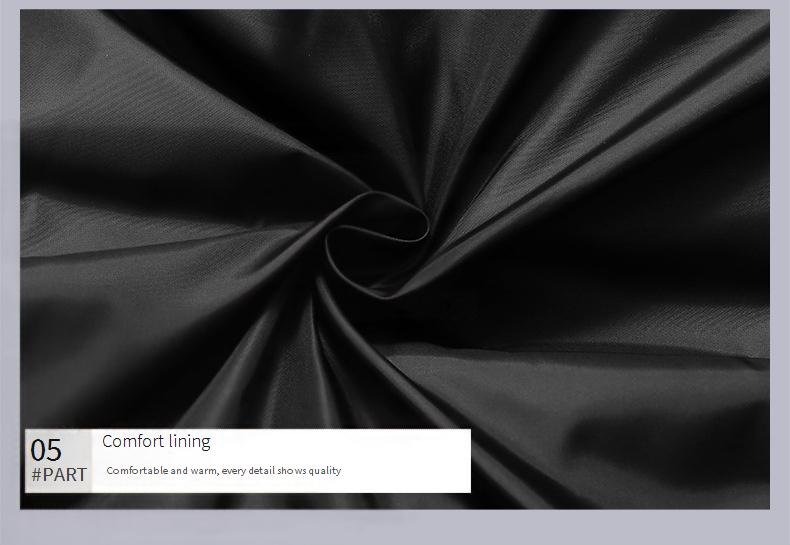The width and height of the screenshot is (790, 545).
Task: Click the "05" section number
Action: [46, 450]
